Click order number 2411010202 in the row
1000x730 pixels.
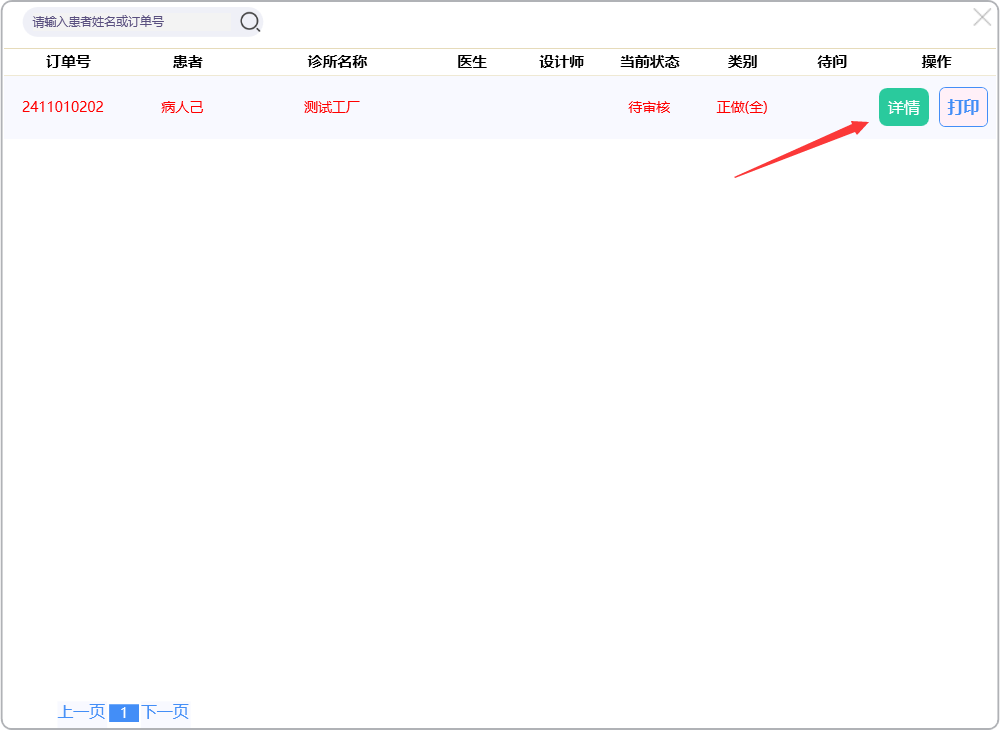(x=63, y=107)
